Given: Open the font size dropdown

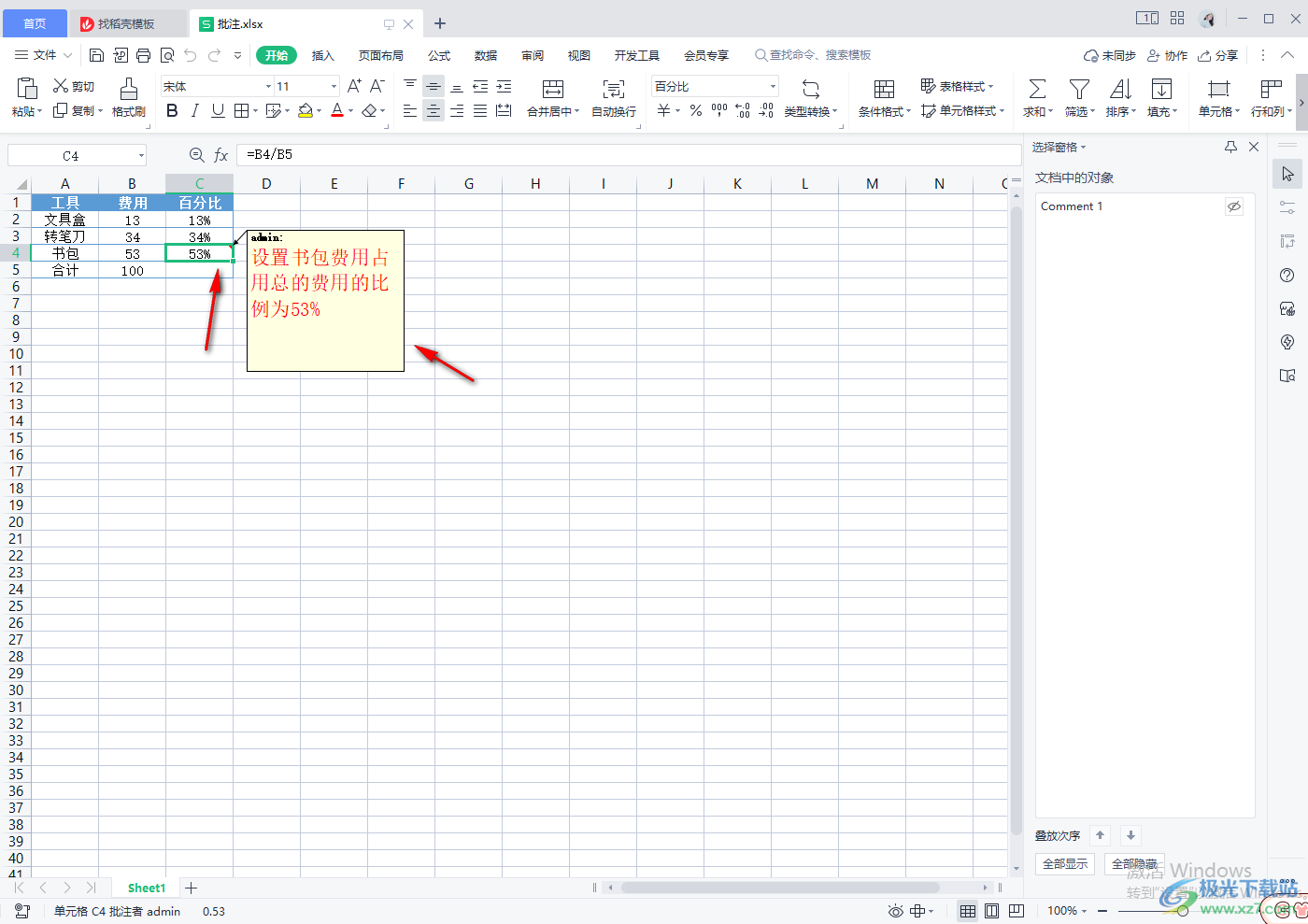Looking at the screenshot, I should click(x=334, y=86).
